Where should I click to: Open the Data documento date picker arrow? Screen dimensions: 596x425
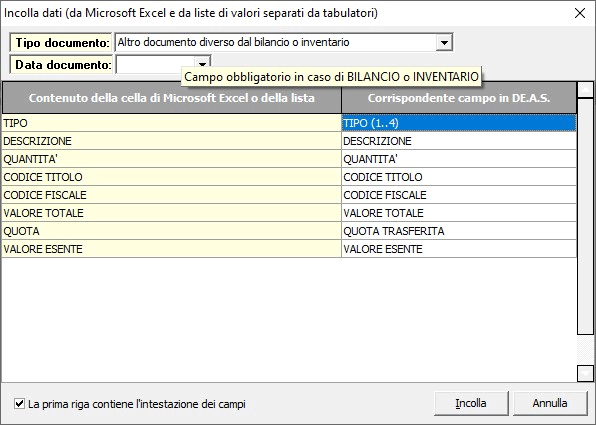click(202, 63)
